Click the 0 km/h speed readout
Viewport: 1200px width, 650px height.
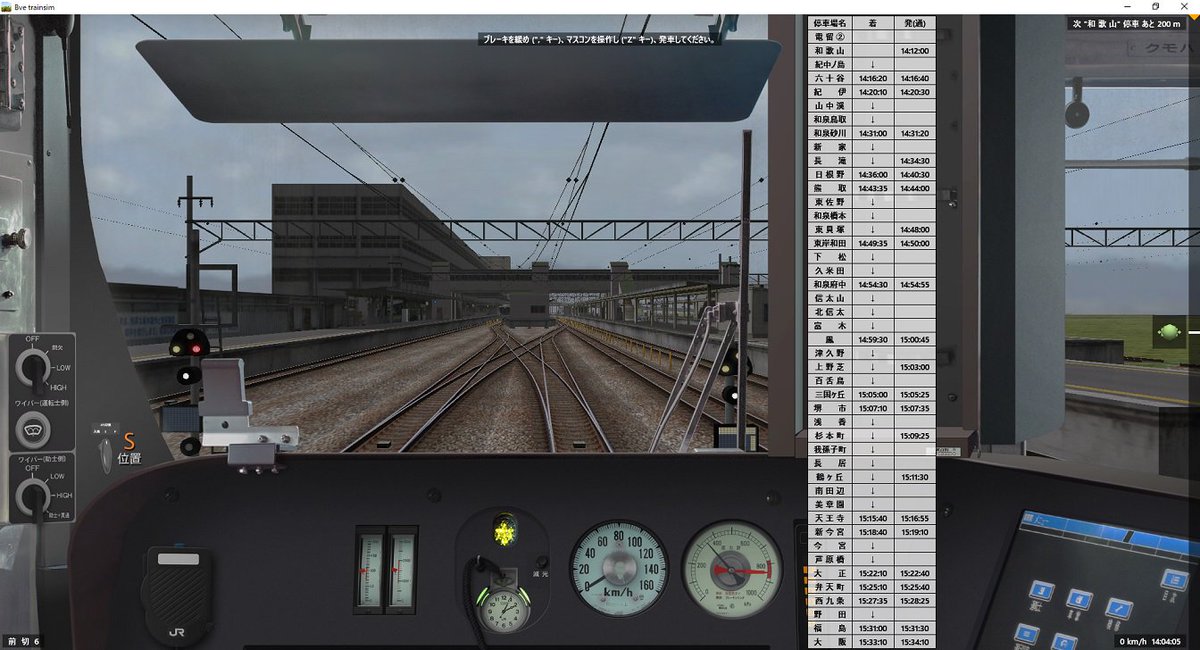point(1133,641)
